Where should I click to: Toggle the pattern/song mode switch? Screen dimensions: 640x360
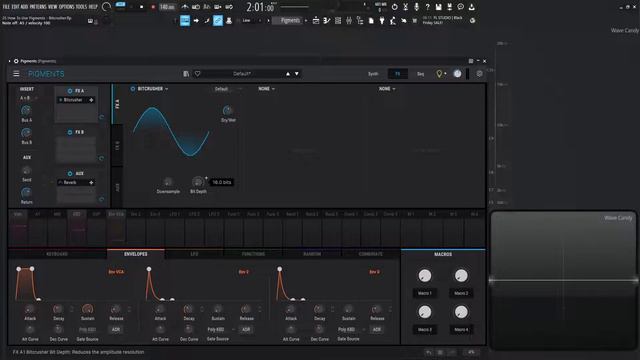point(120,5)
